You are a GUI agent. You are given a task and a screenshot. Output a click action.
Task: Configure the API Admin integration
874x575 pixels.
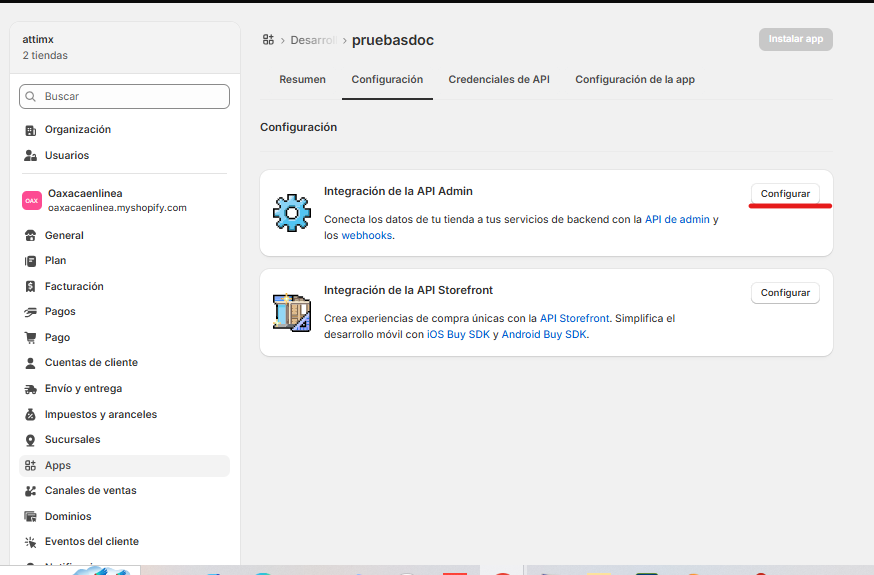[x=785, y=194]
